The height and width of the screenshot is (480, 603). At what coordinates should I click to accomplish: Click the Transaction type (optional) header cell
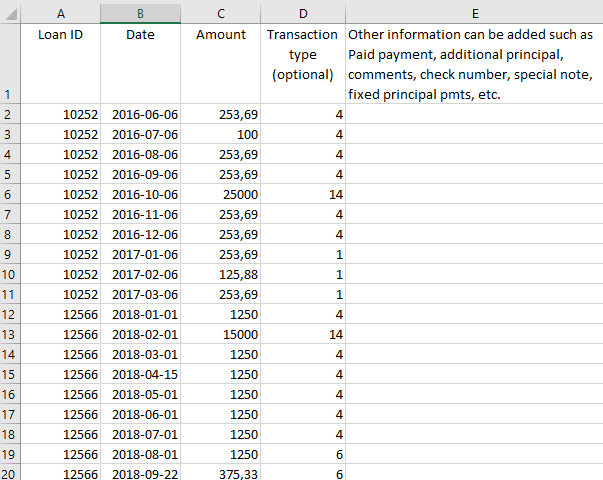tap(303, 64)
